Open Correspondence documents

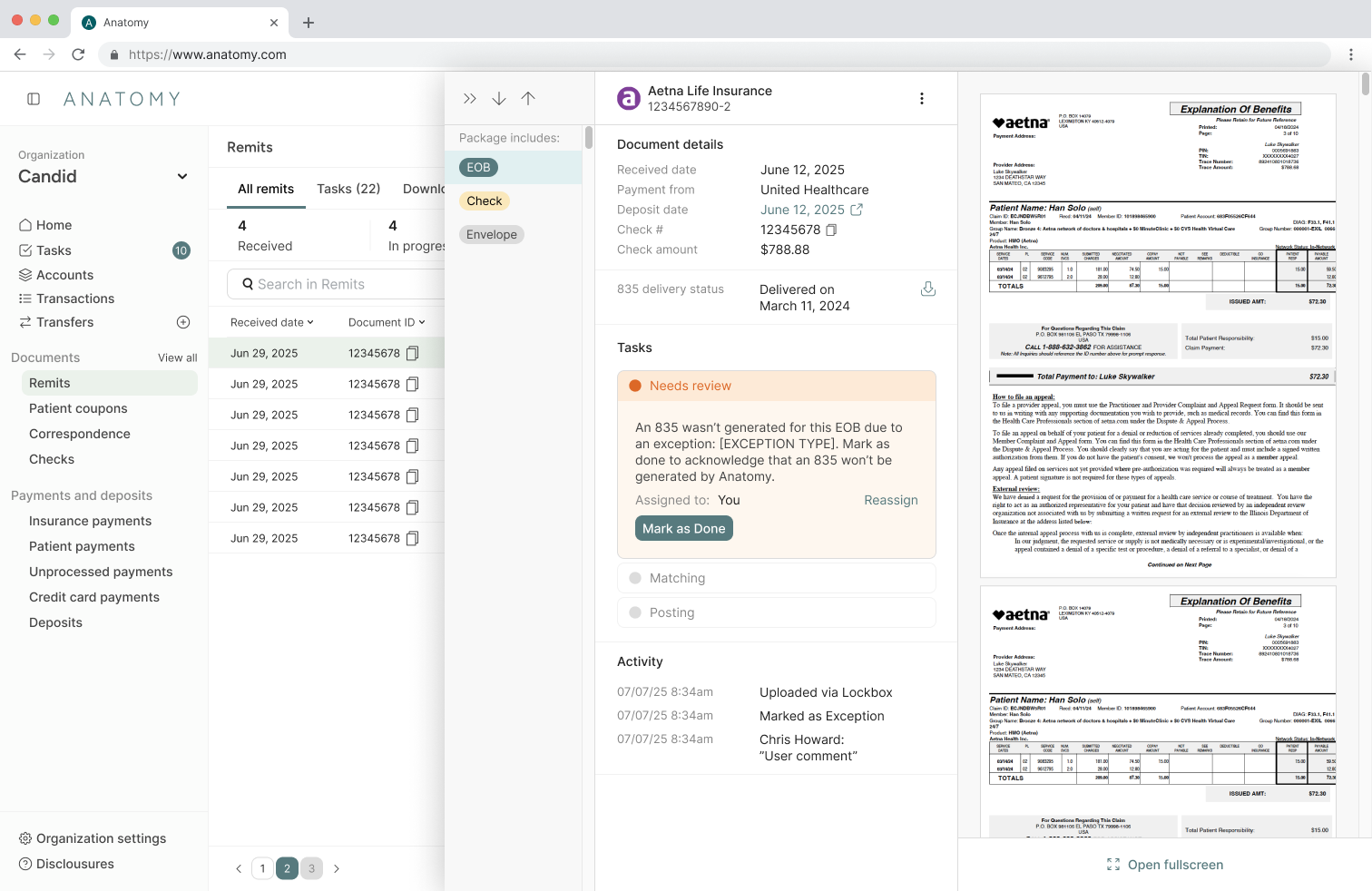80,434
